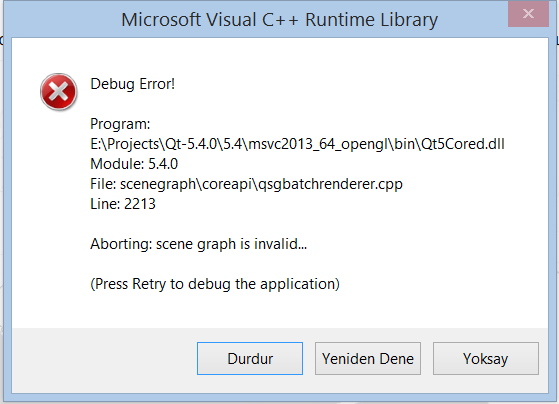Screen dimensions: 559x404
Task: Select the 5.4.0 module version value
Action: (x=163, y=164)
